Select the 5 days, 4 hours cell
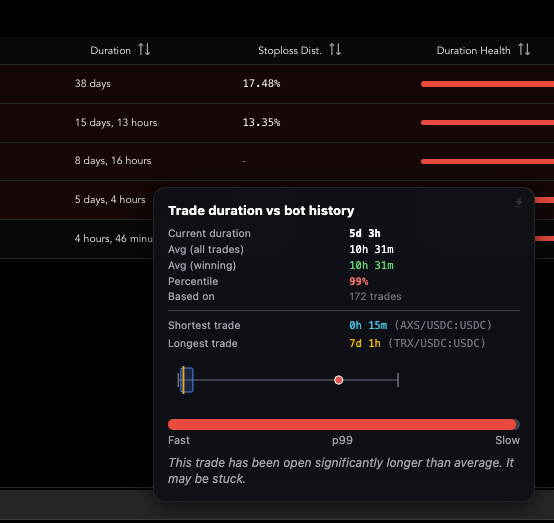Screen dimensions: 554x523 pos(110,200)
